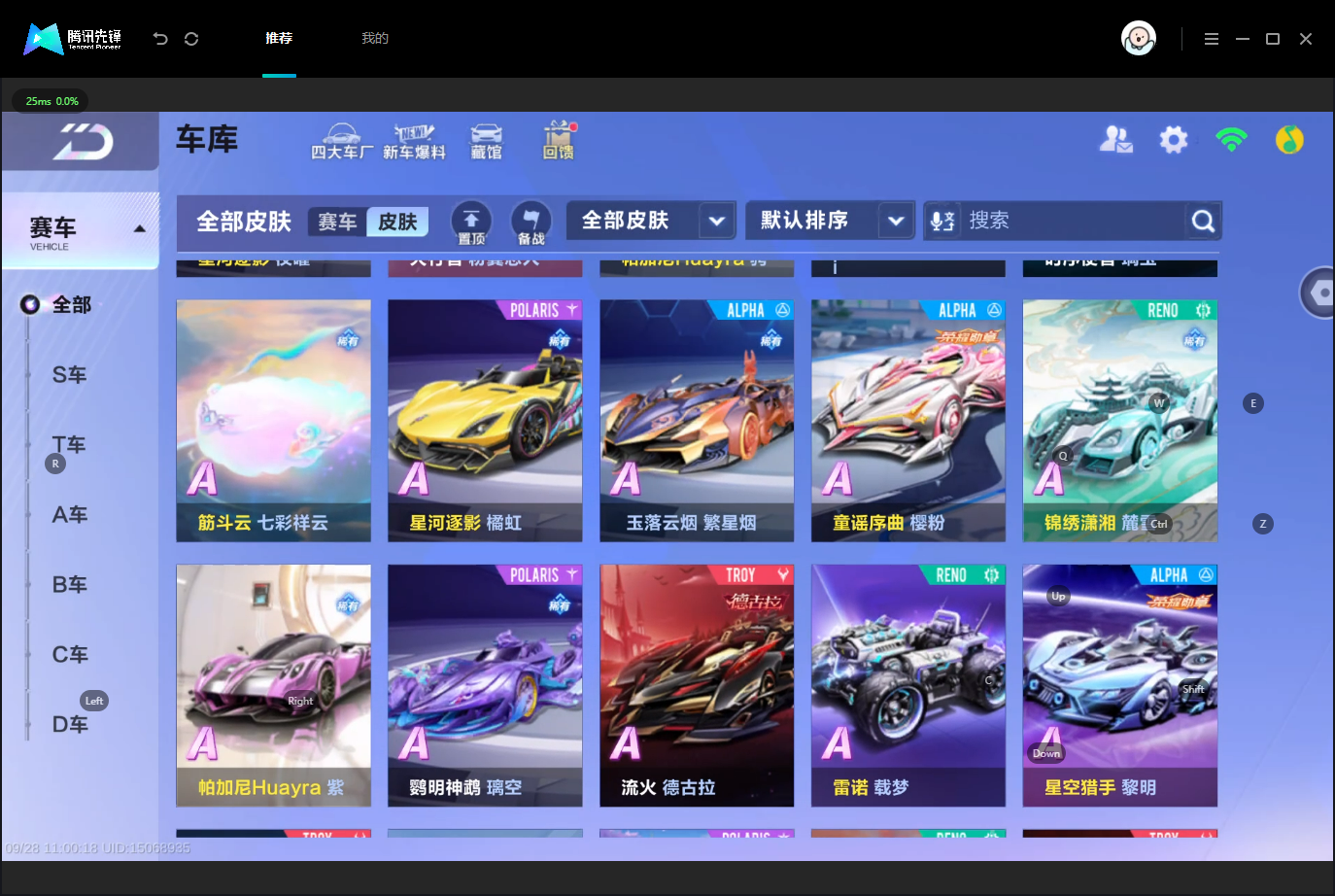Screen dimensions: 1335x896
Task: Select the S车 category
Action: 70,375
